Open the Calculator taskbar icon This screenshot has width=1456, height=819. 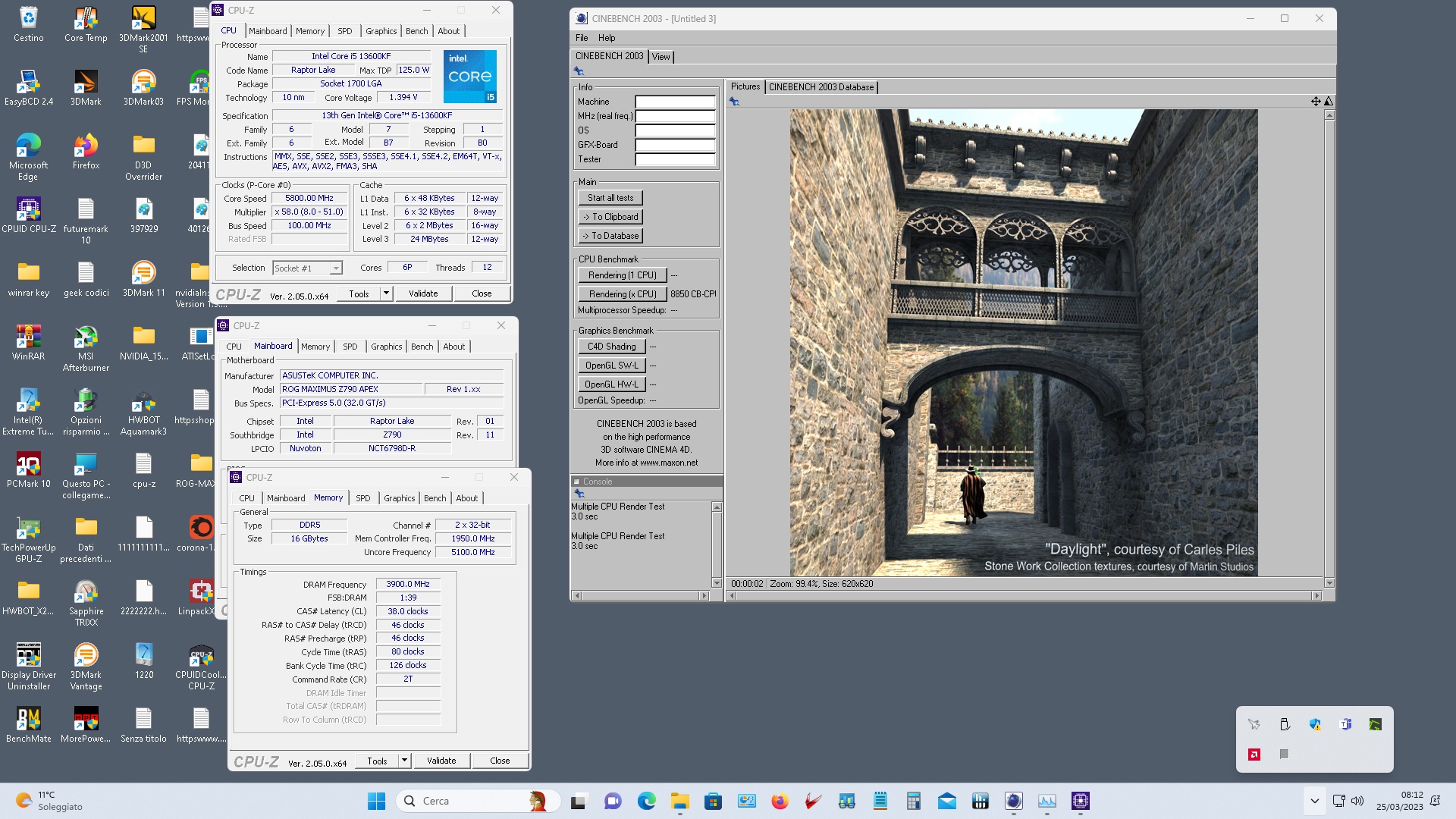click(x=913, y=801)
